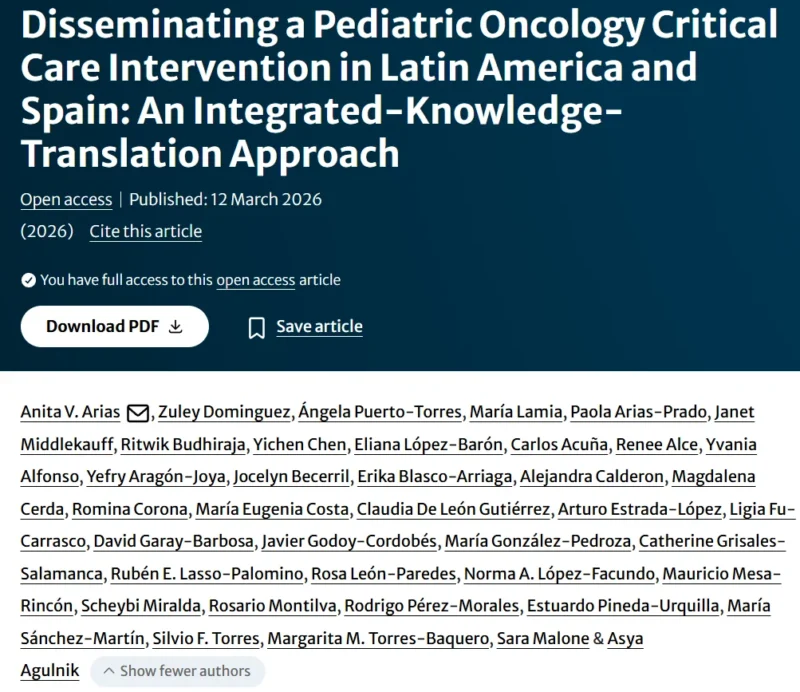
Task: Click the Save article link
Action: click(x=319, y=327)
